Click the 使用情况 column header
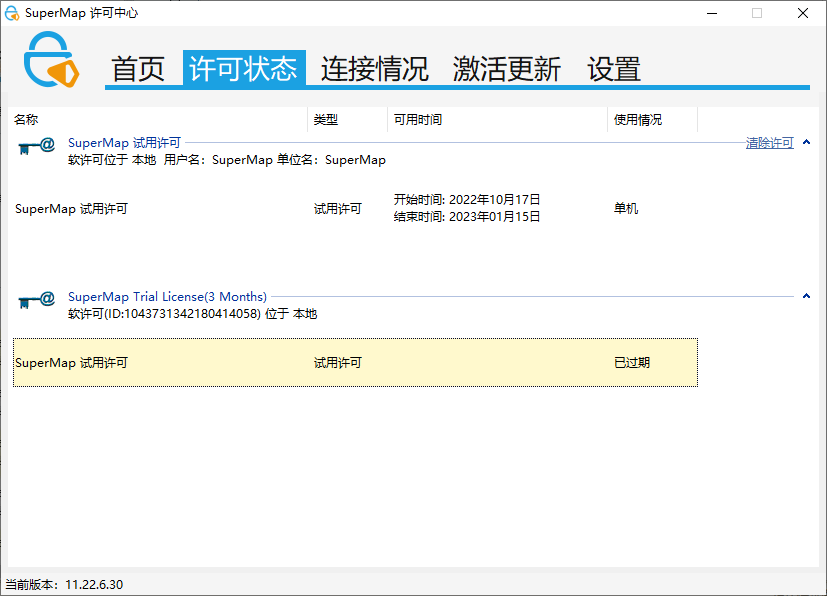This screenshot has height=596, width=827. (x=638, y=120)
